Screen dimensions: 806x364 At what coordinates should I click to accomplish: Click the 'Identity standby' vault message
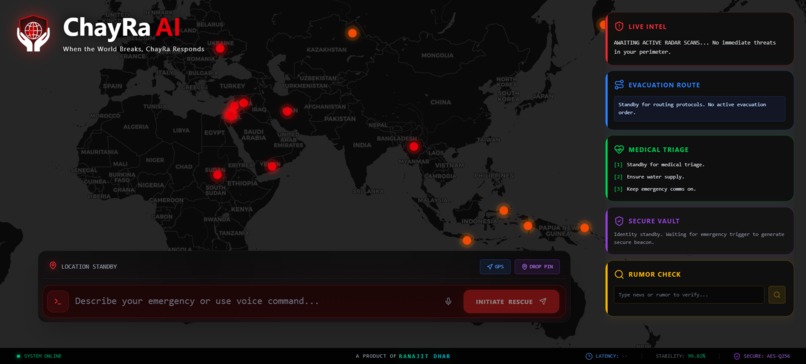[699, 238]
